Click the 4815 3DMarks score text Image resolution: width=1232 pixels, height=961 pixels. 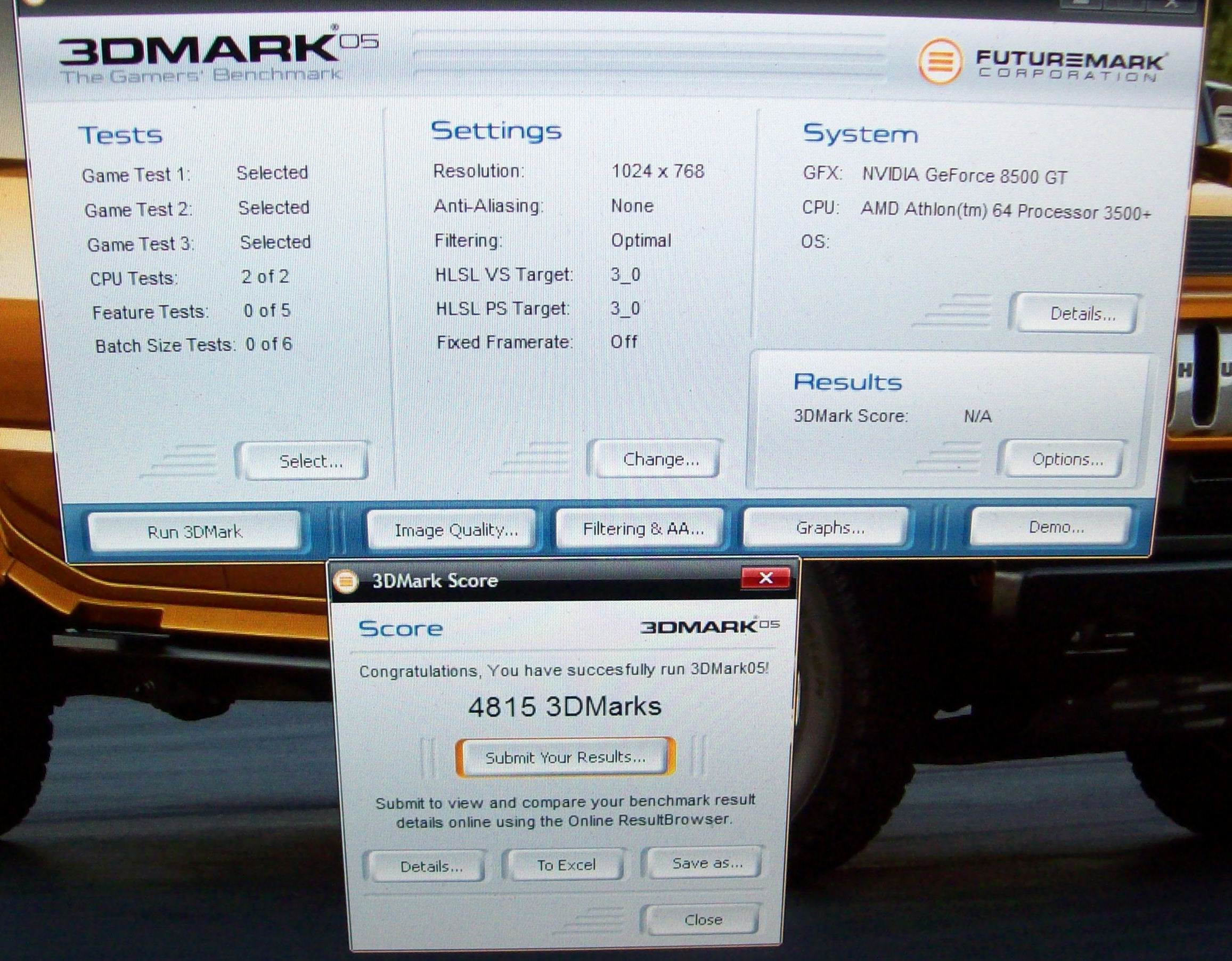(565, 706)
